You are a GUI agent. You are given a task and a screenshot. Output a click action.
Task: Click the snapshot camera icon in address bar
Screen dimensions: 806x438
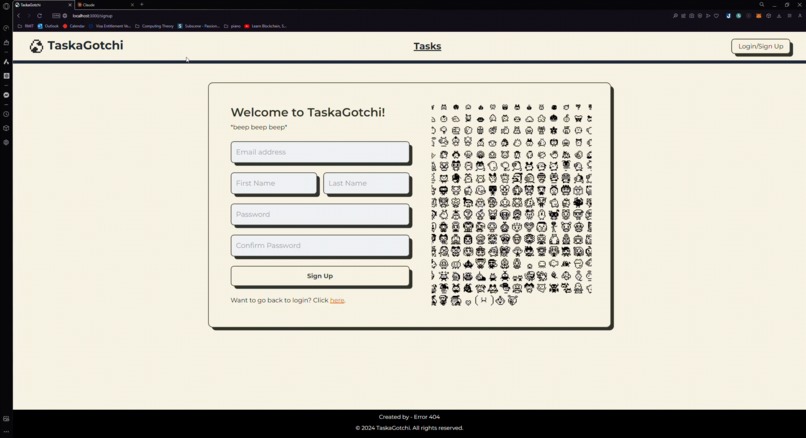[x=691, y=16]
